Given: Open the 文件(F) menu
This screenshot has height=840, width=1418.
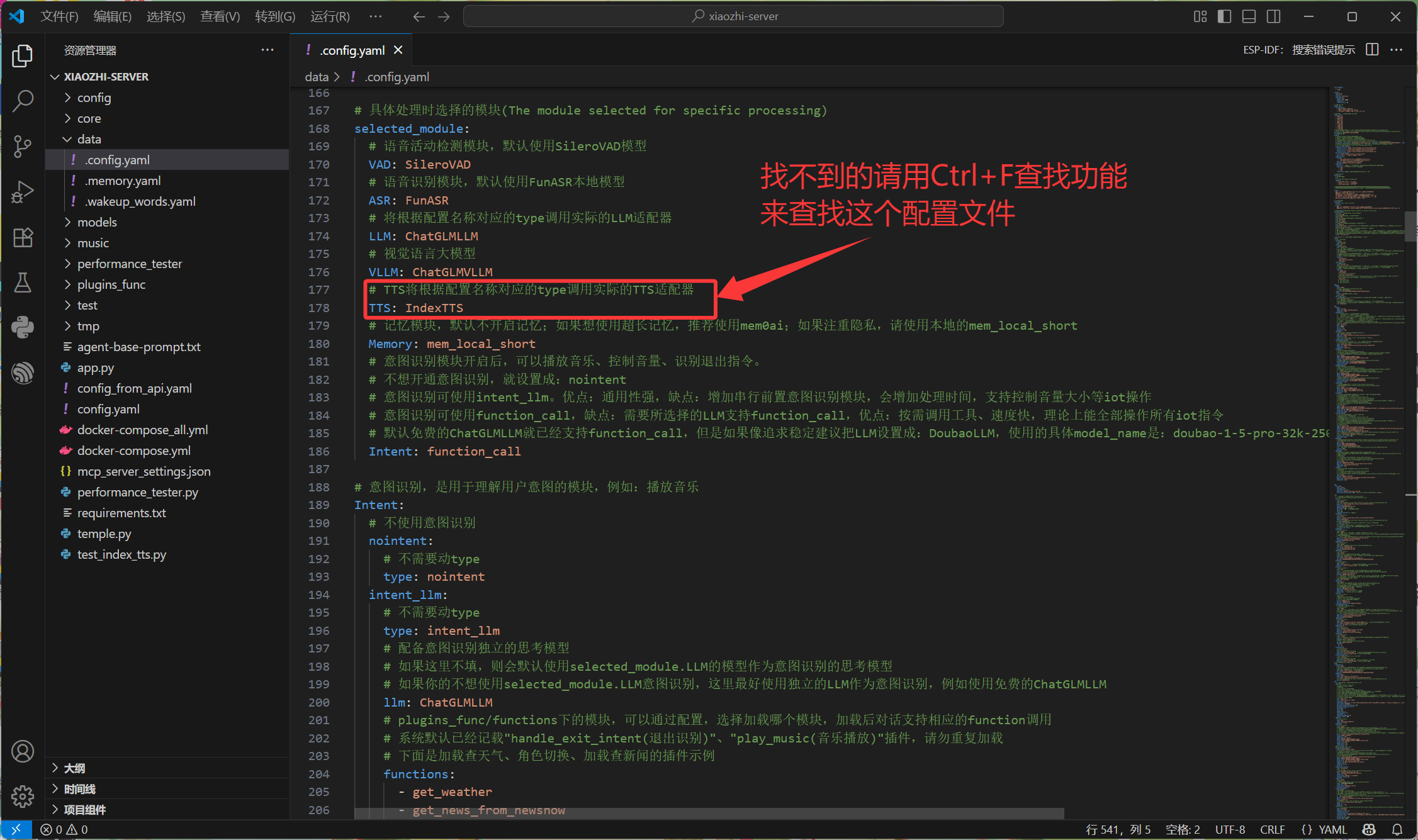Looking at the screenshot, I should (x=59, y=16).
